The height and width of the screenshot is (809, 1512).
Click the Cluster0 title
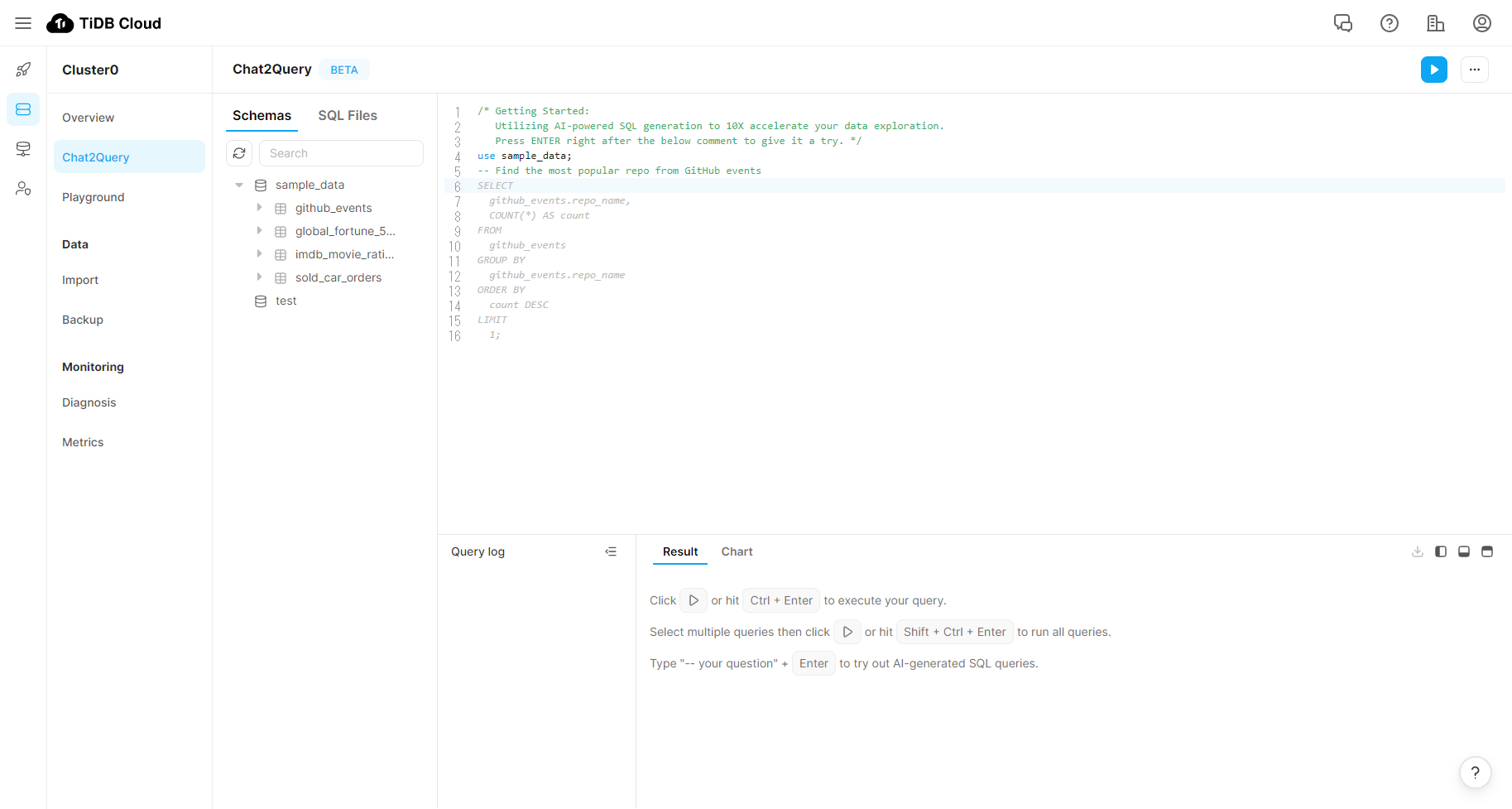(90, 70)
